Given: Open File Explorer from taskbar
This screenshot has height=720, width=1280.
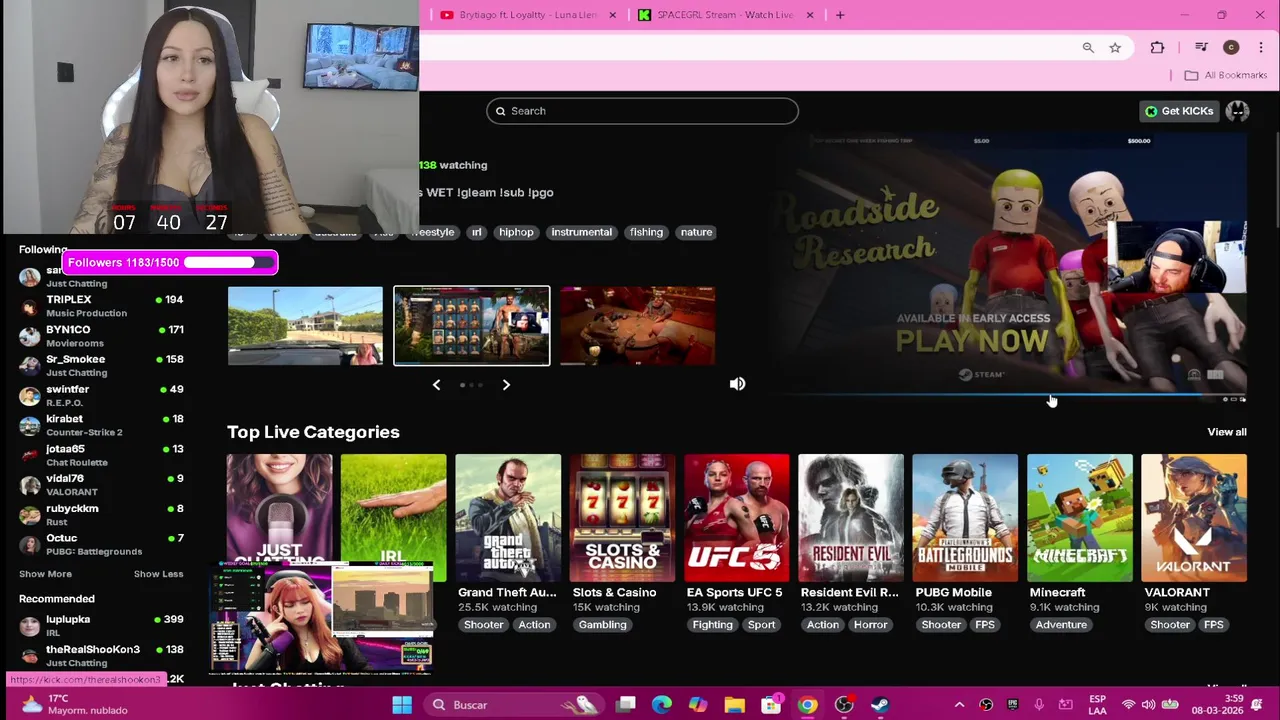Looking at the screenshot, I should (735, 705).
